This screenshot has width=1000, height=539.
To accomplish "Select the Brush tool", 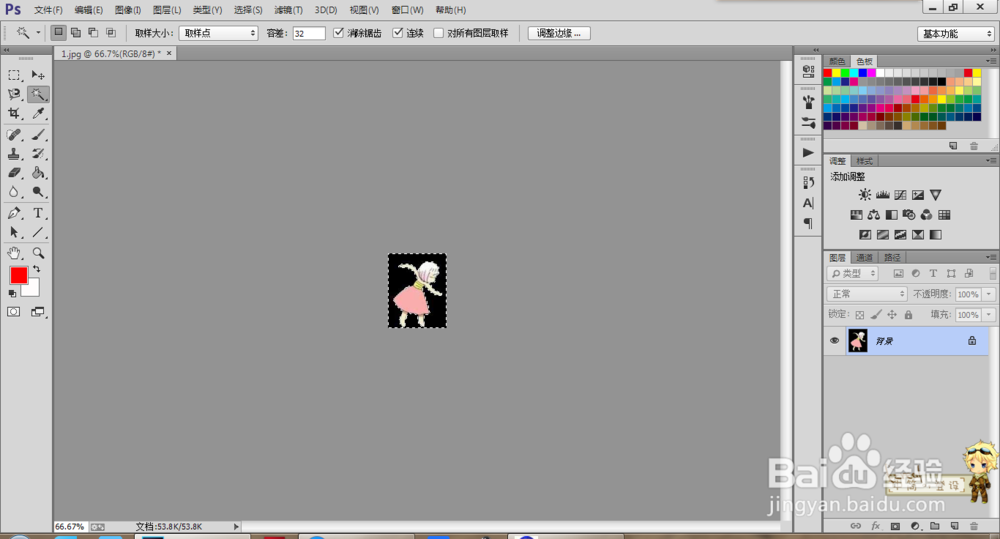I will pos(38,135).
